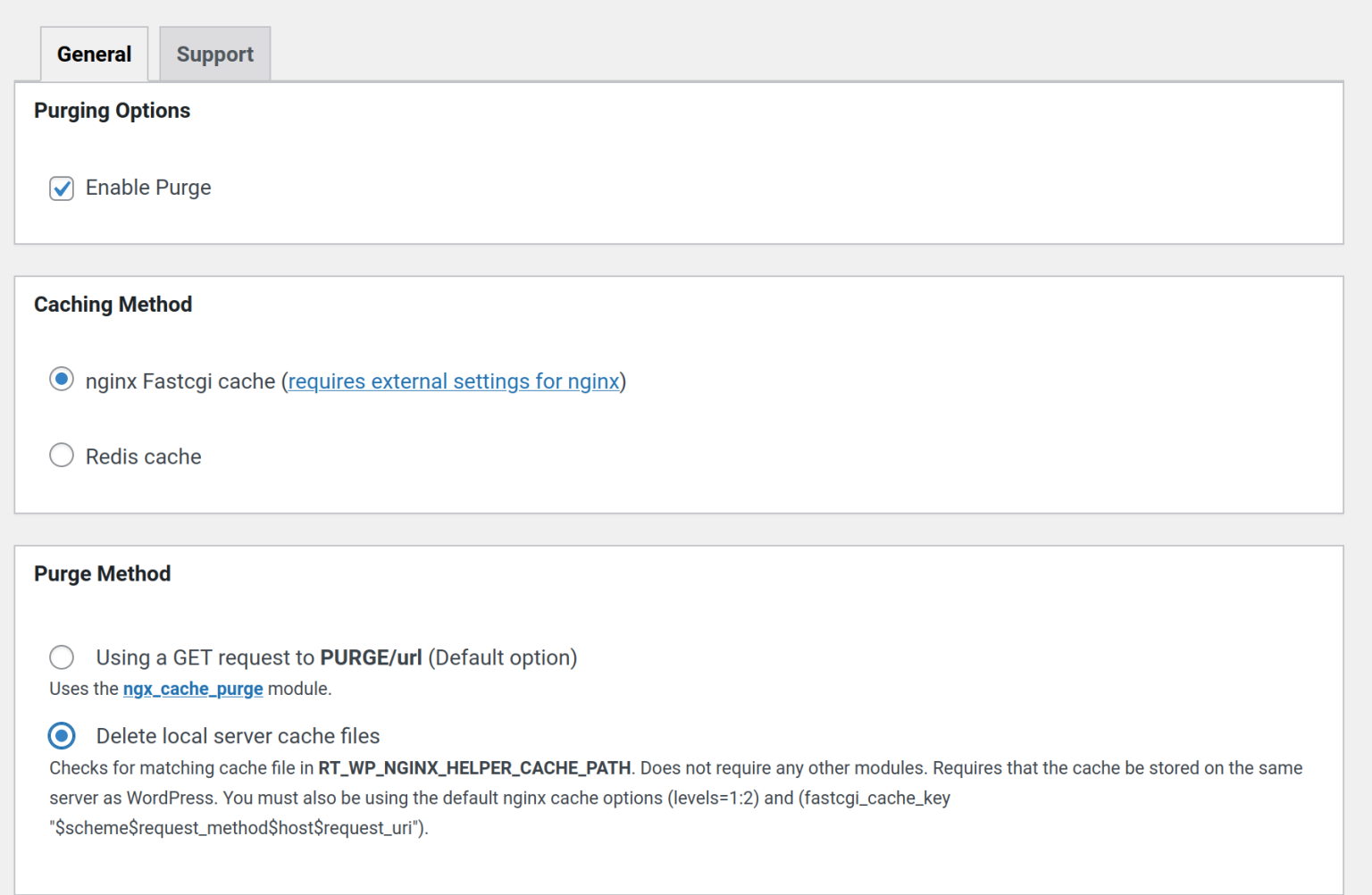The image size is (1372, 895).
Task: Open the Support tab
Action: [214, 54]
